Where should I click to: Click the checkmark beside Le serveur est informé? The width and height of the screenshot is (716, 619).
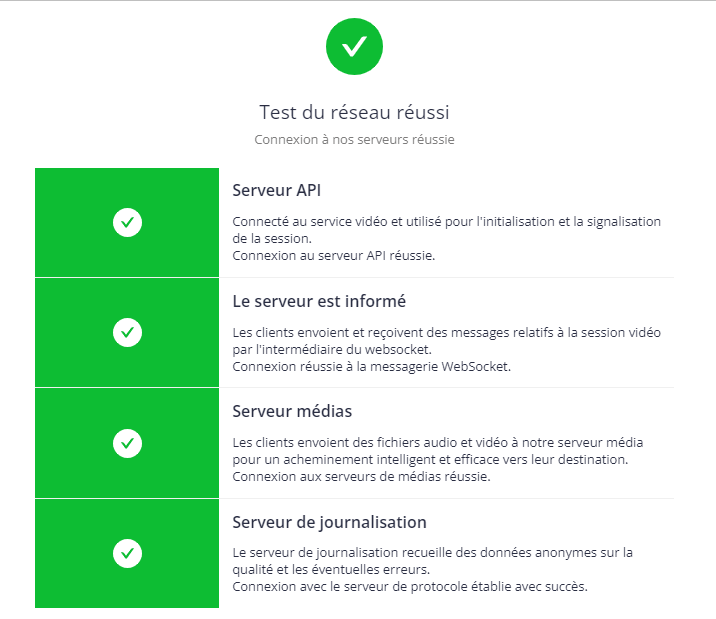click(127, 332)
